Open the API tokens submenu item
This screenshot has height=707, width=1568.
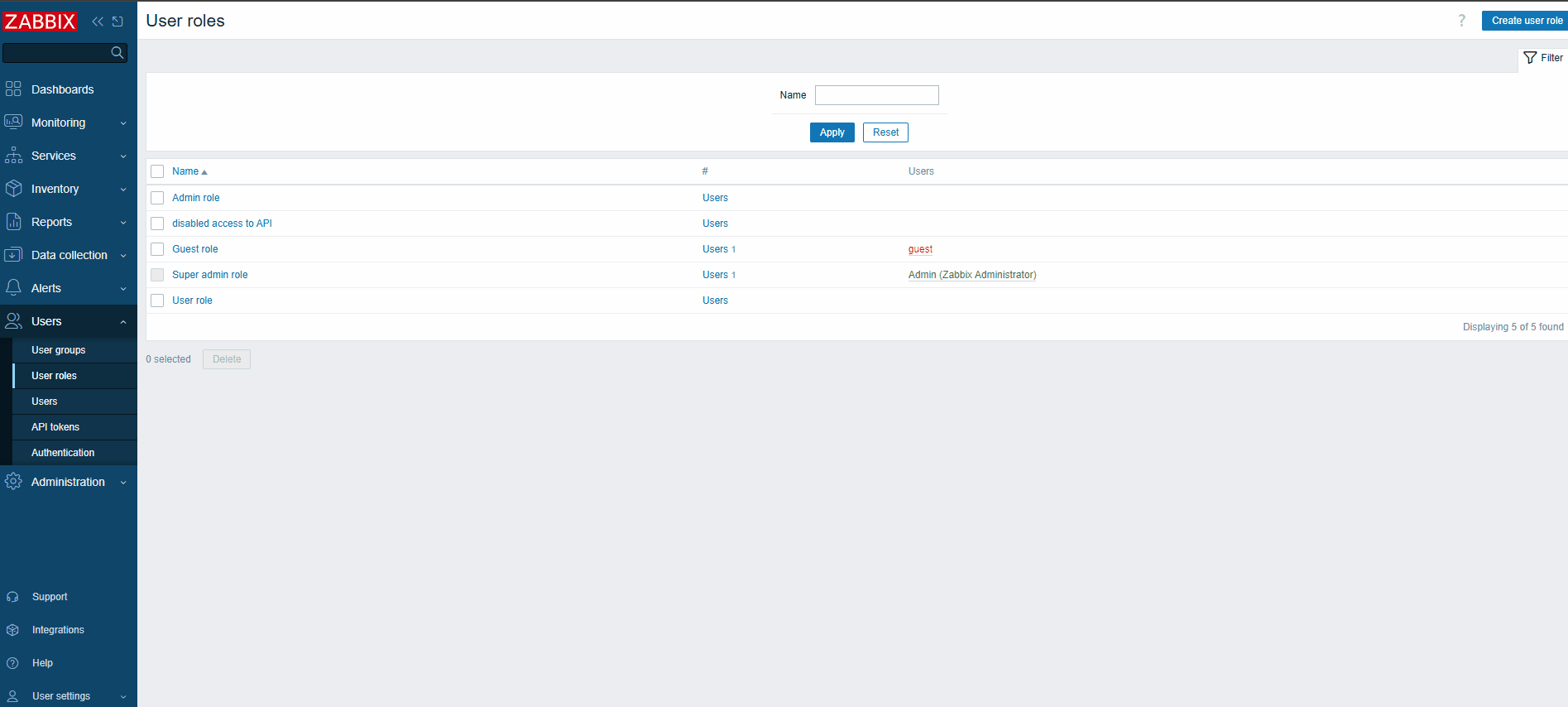pyautogui.click(x=55, y=427)
